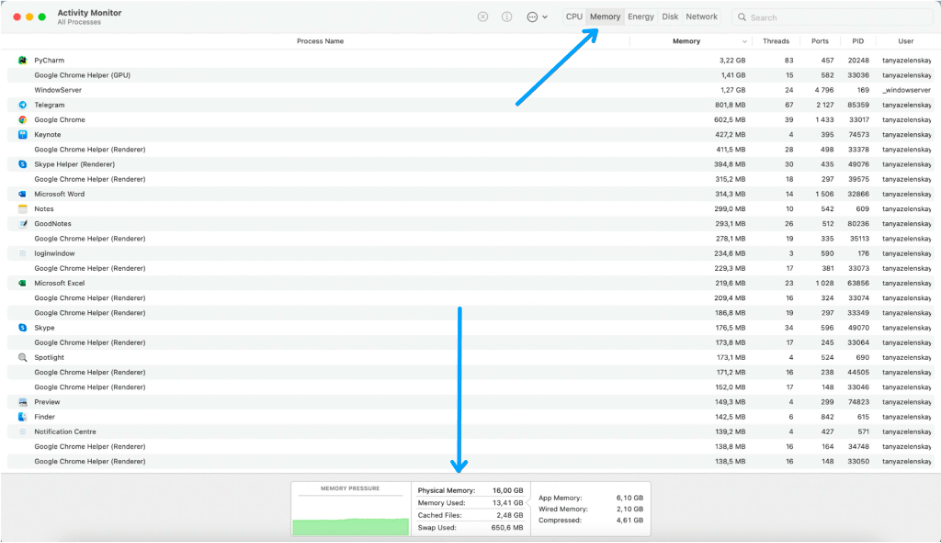The width and height of the screenshot is (941, 543).
Task: Click the Preview app icon
Action: (x=22, y=402)
